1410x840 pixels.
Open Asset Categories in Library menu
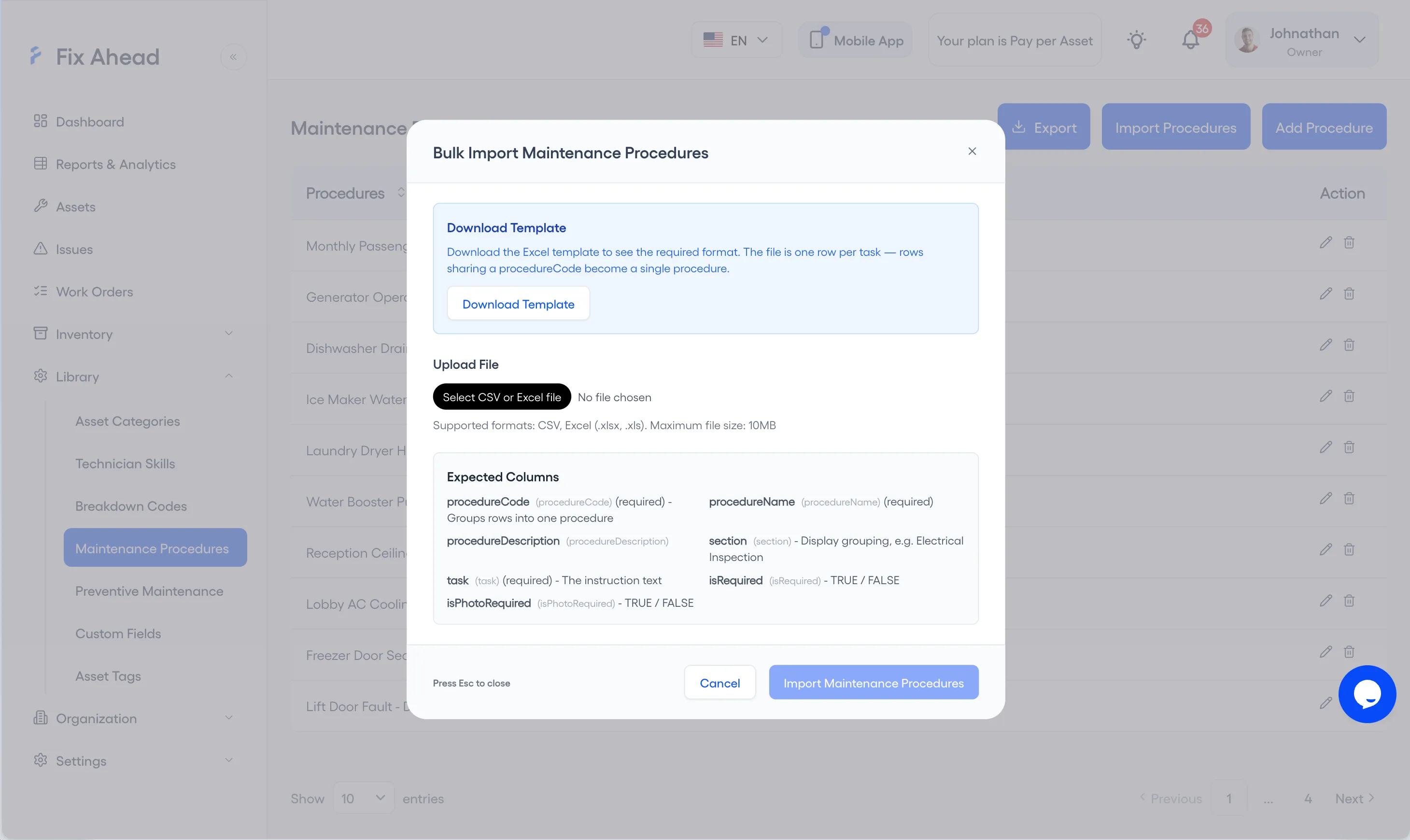coord(127,421)
